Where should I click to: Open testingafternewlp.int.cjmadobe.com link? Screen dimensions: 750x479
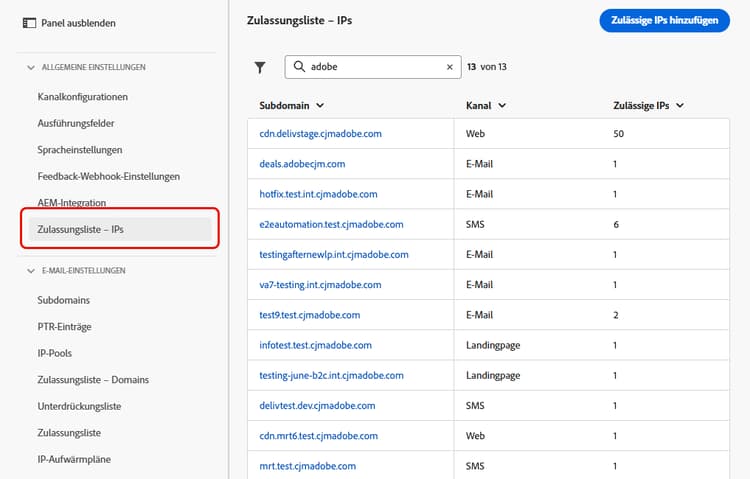[x=334, y=255]
